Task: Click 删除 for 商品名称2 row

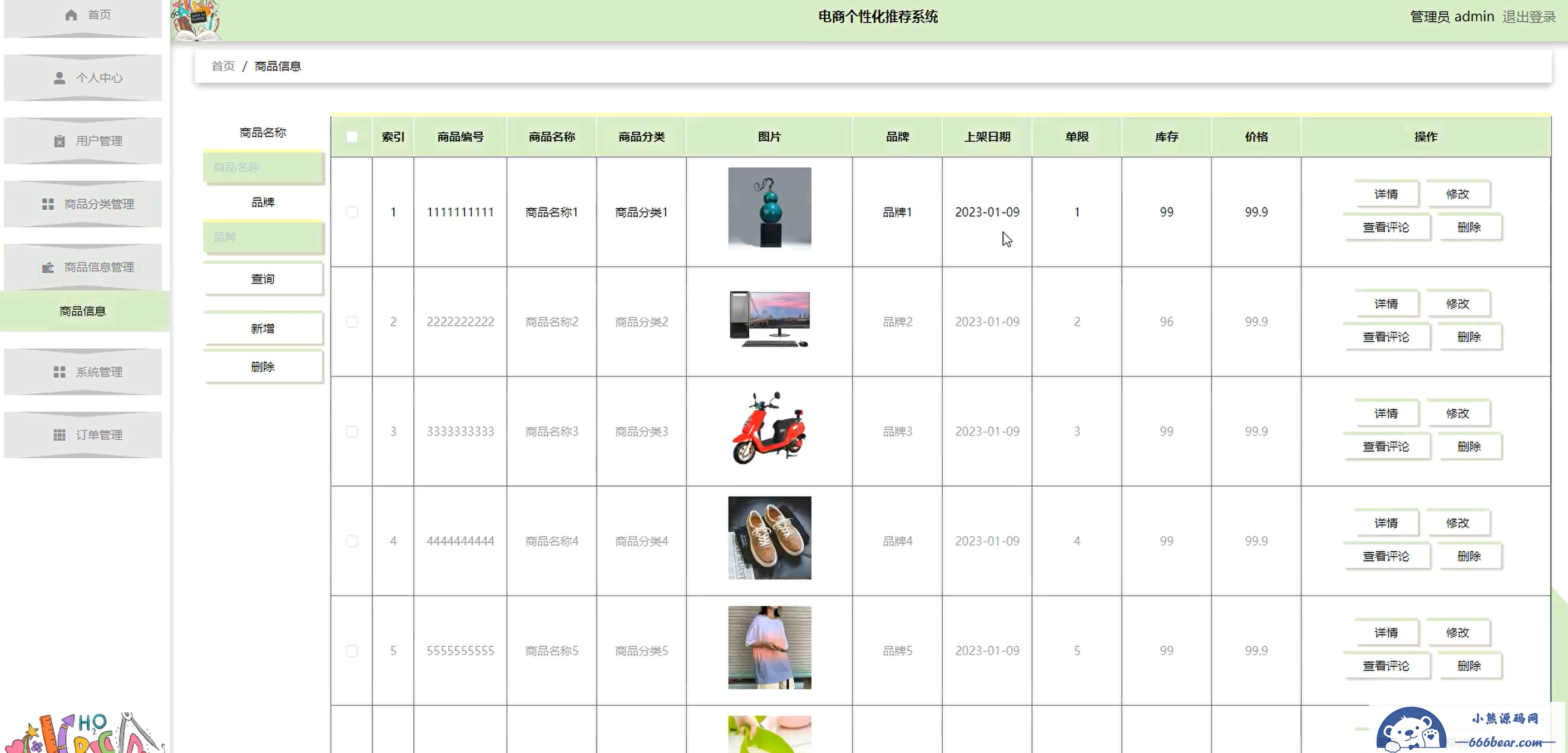Action: coord(1469,337)
